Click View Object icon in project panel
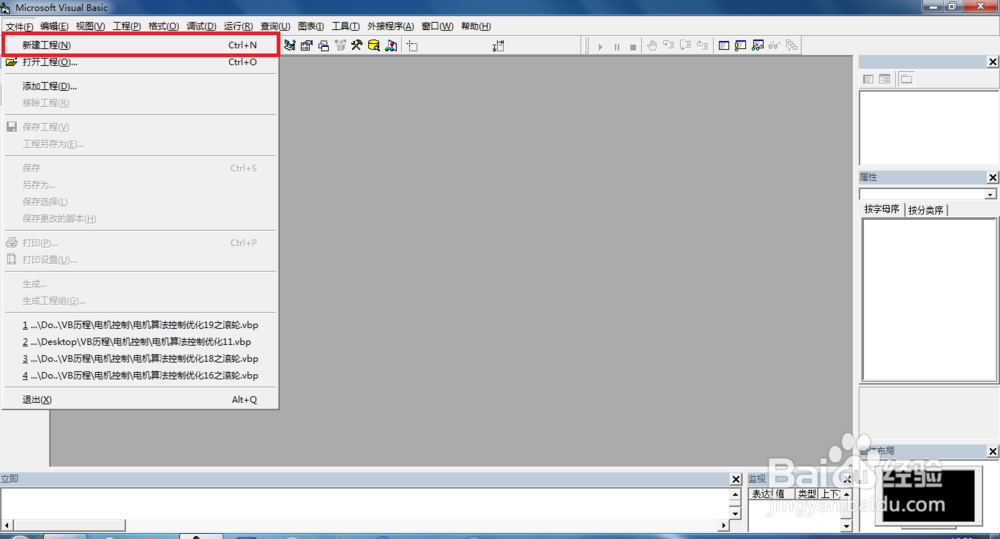Viewport: 1000px width, 539px height. [x=885, y=79]
